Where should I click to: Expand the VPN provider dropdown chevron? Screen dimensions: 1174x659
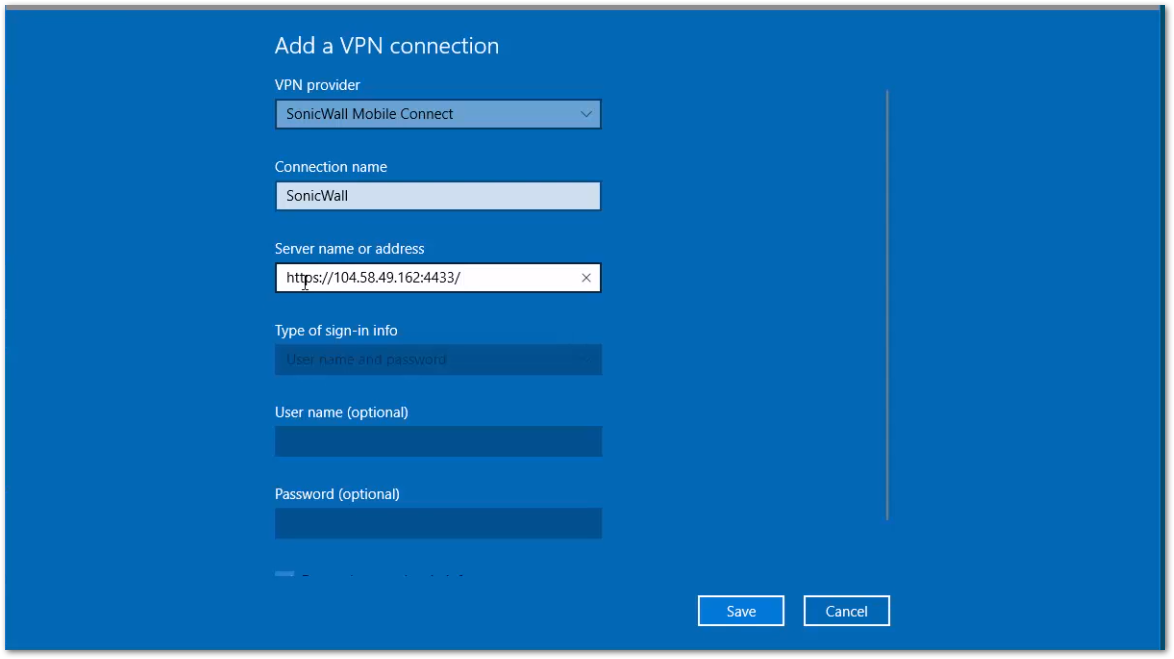(x=586, y=114)
